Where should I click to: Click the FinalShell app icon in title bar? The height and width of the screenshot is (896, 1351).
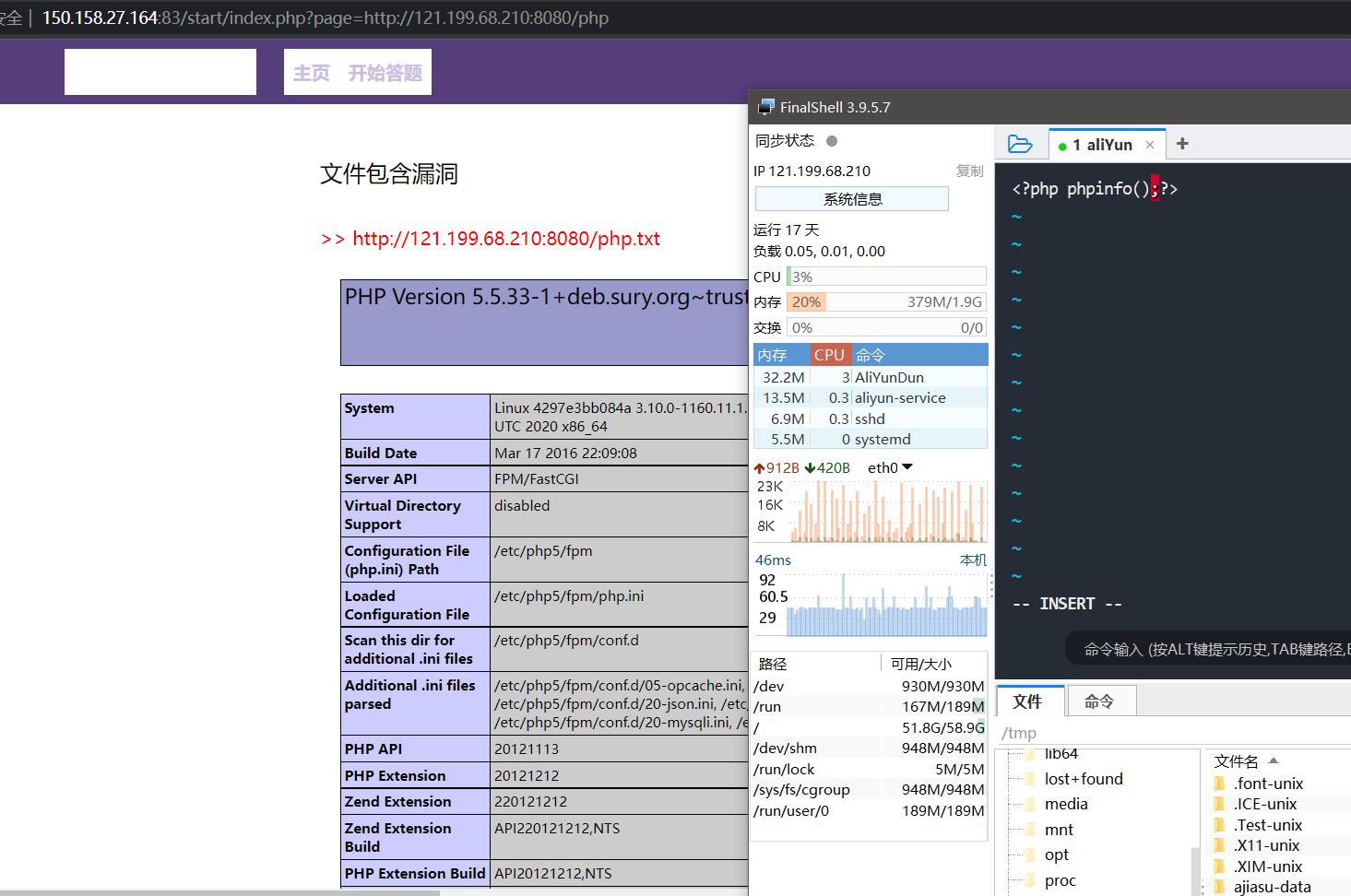tap(765, 107)
